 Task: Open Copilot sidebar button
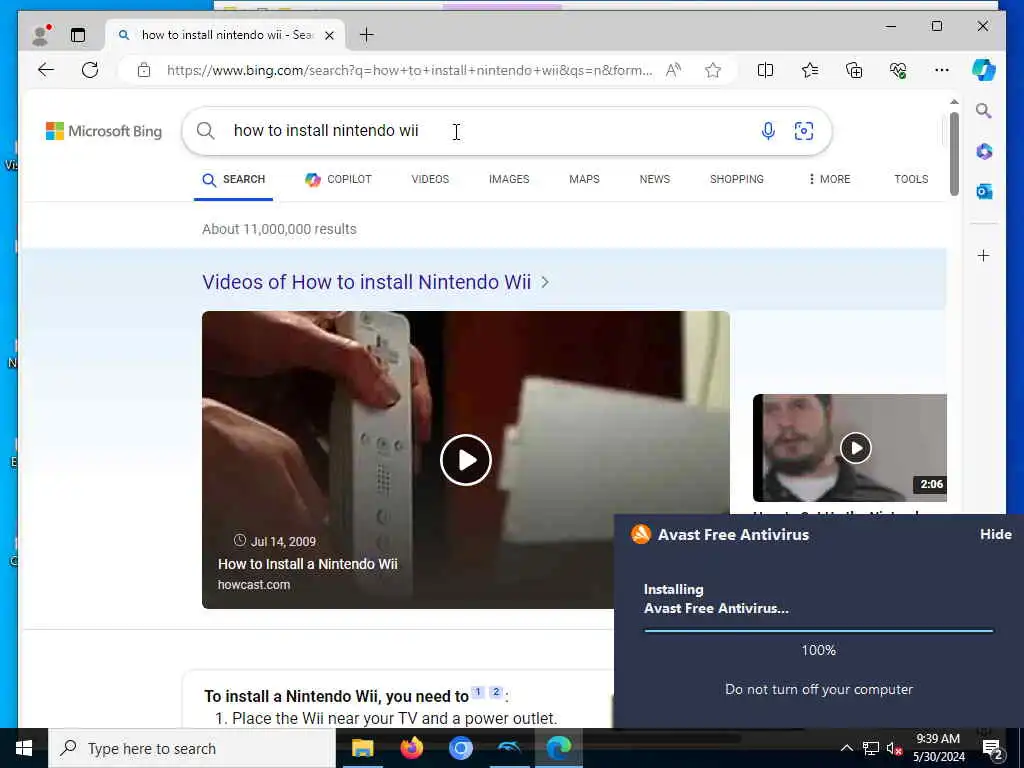pos(984,70)
